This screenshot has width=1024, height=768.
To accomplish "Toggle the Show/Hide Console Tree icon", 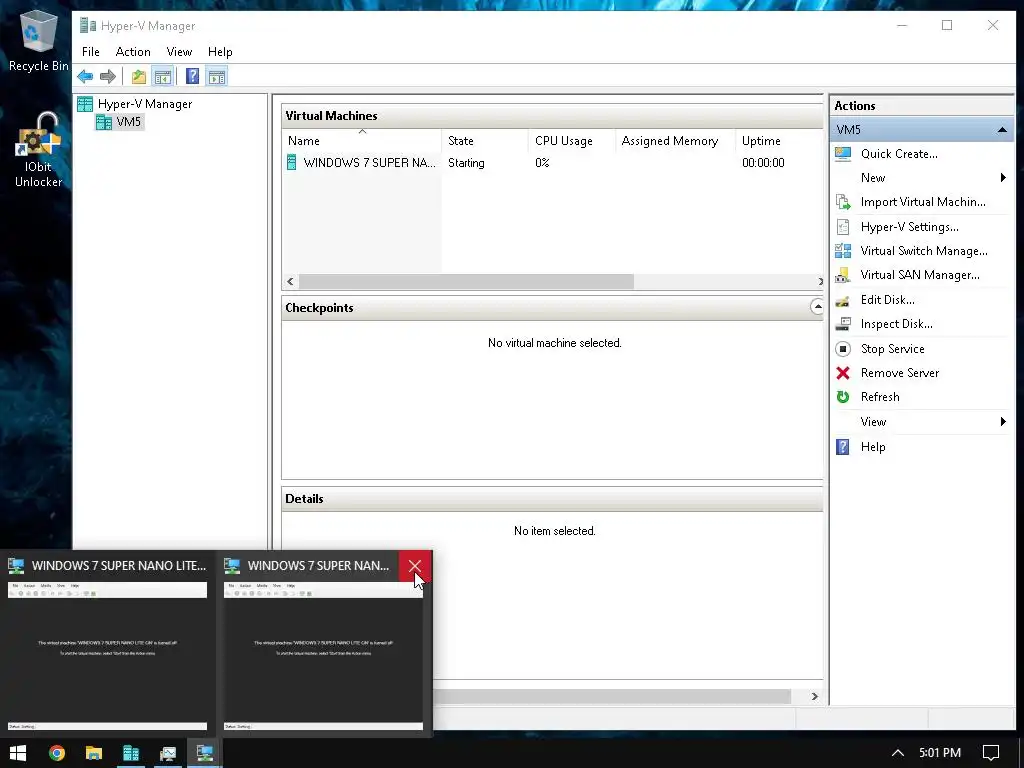I will pos(163,76).
